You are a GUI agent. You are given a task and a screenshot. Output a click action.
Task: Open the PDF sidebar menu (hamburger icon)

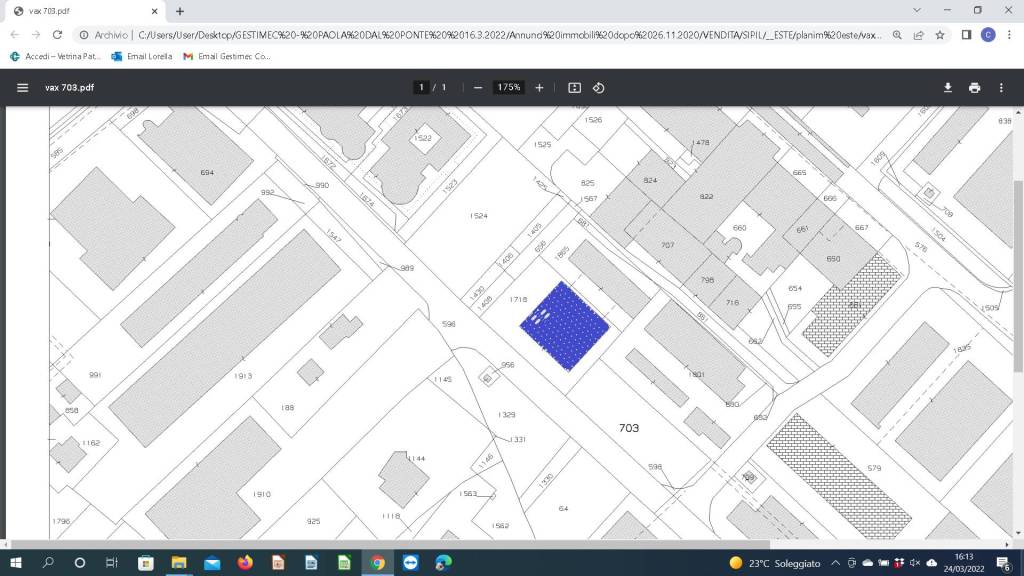22,88
